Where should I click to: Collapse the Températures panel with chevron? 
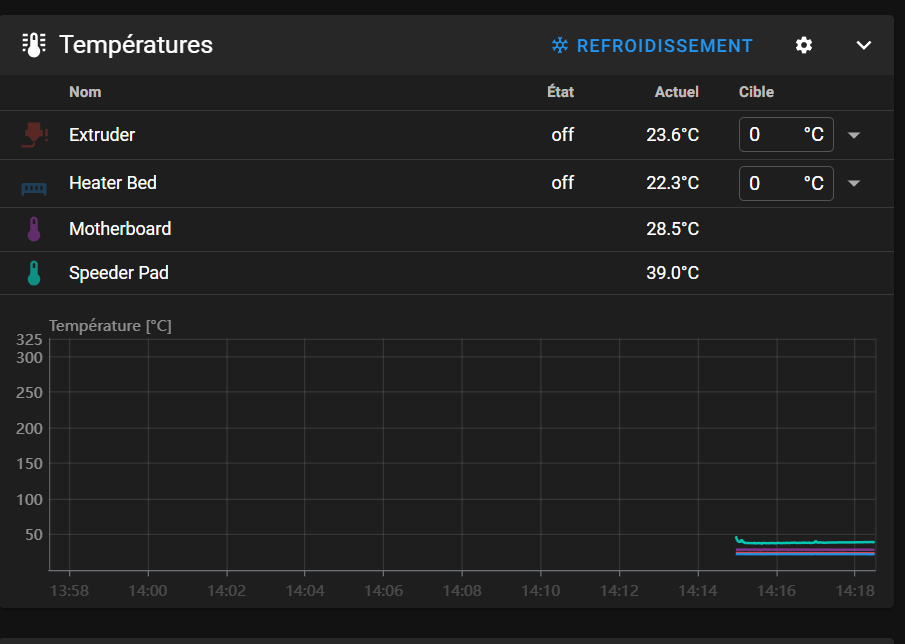point(863,45)
